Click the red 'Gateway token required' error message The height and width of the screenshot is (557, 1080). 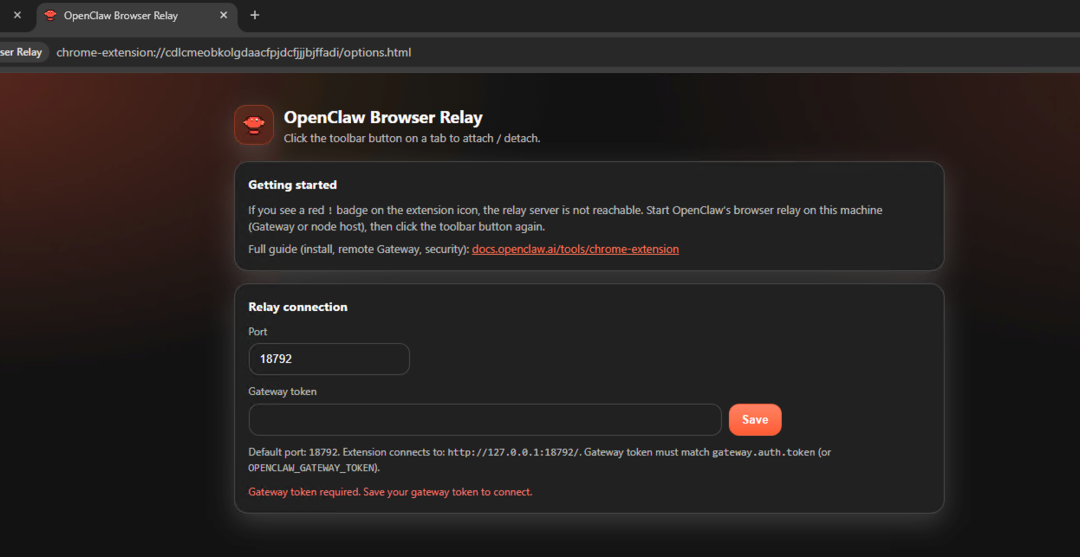pos(391,492)
